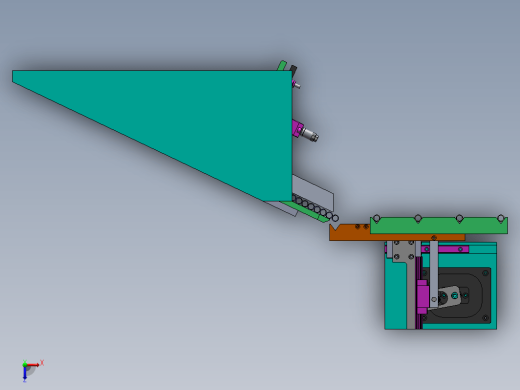Click the blue downward axis of the orientation triad

pos(25,373)
